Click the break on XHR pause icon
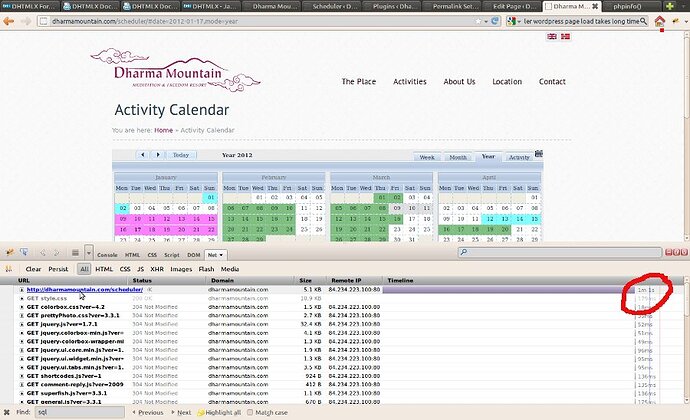This screenshot has height=420, width=690. [x=8, y=269]
